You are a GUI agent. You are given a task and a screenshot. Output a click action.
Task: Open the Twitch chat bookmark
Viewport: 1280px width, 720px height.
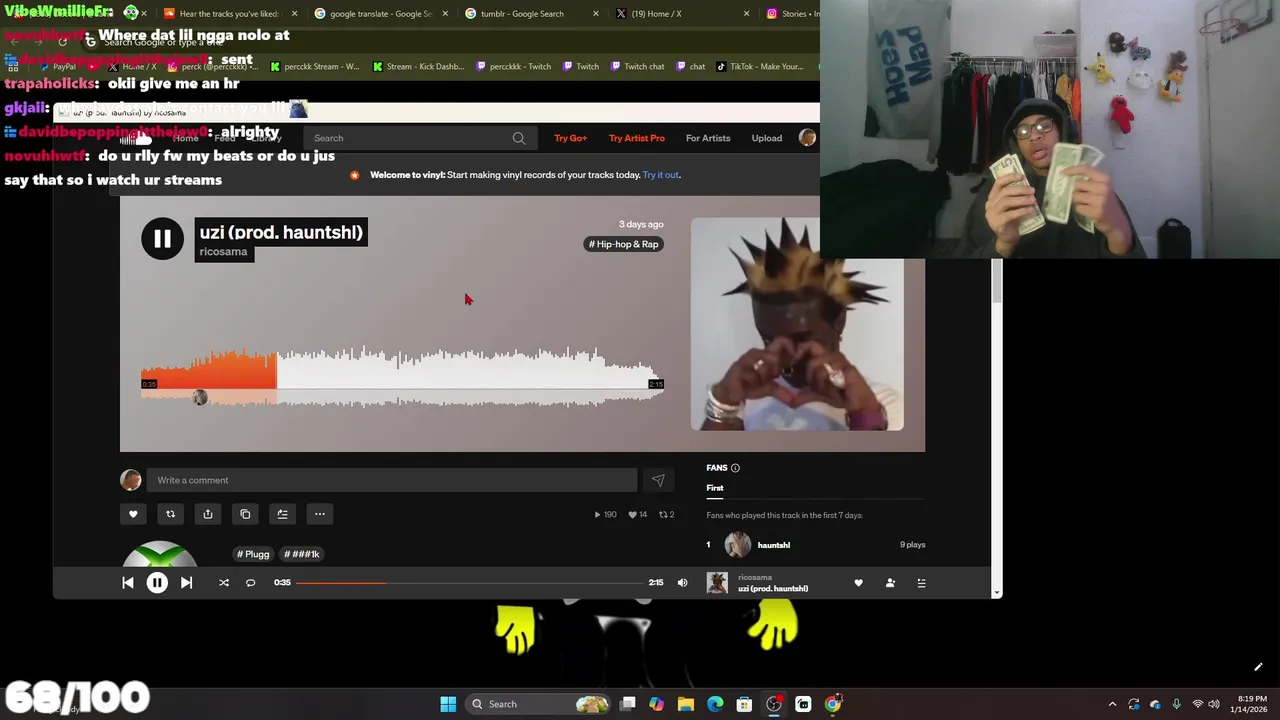636,67
